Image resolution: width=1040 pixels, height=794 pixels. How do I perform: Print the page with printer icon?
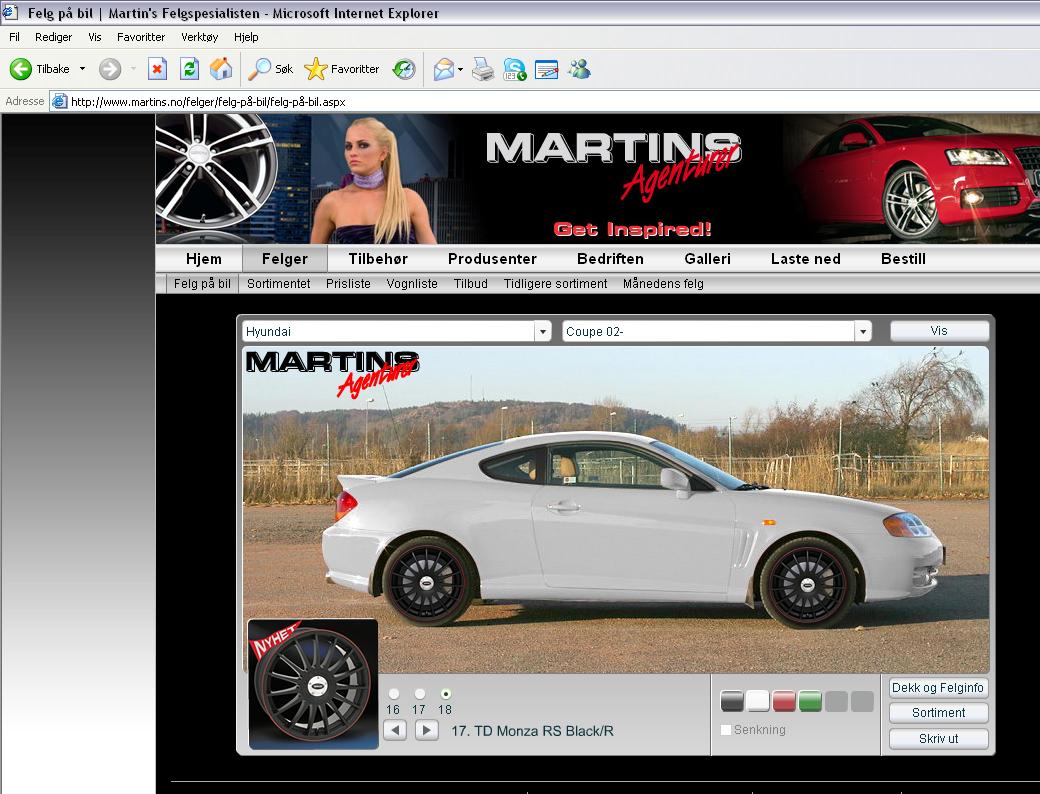pyautogui.click(x=483, y=69)
